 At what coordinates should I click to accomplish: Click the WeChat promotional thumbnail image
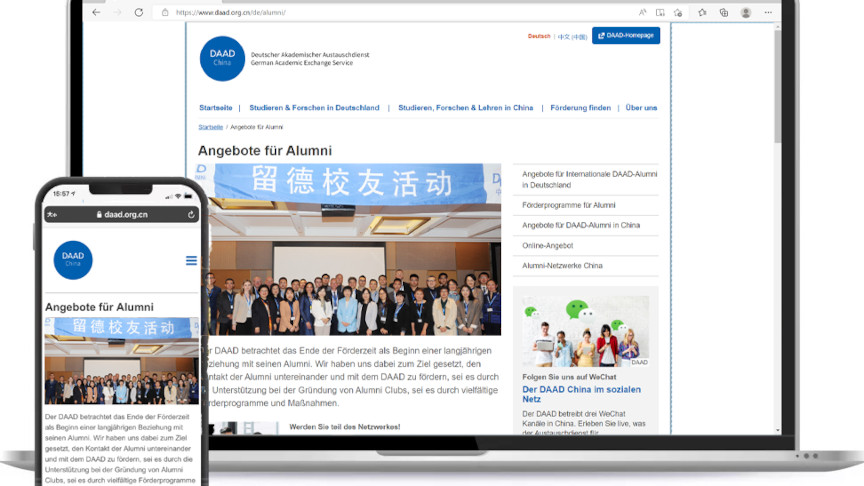coord(585,332)
